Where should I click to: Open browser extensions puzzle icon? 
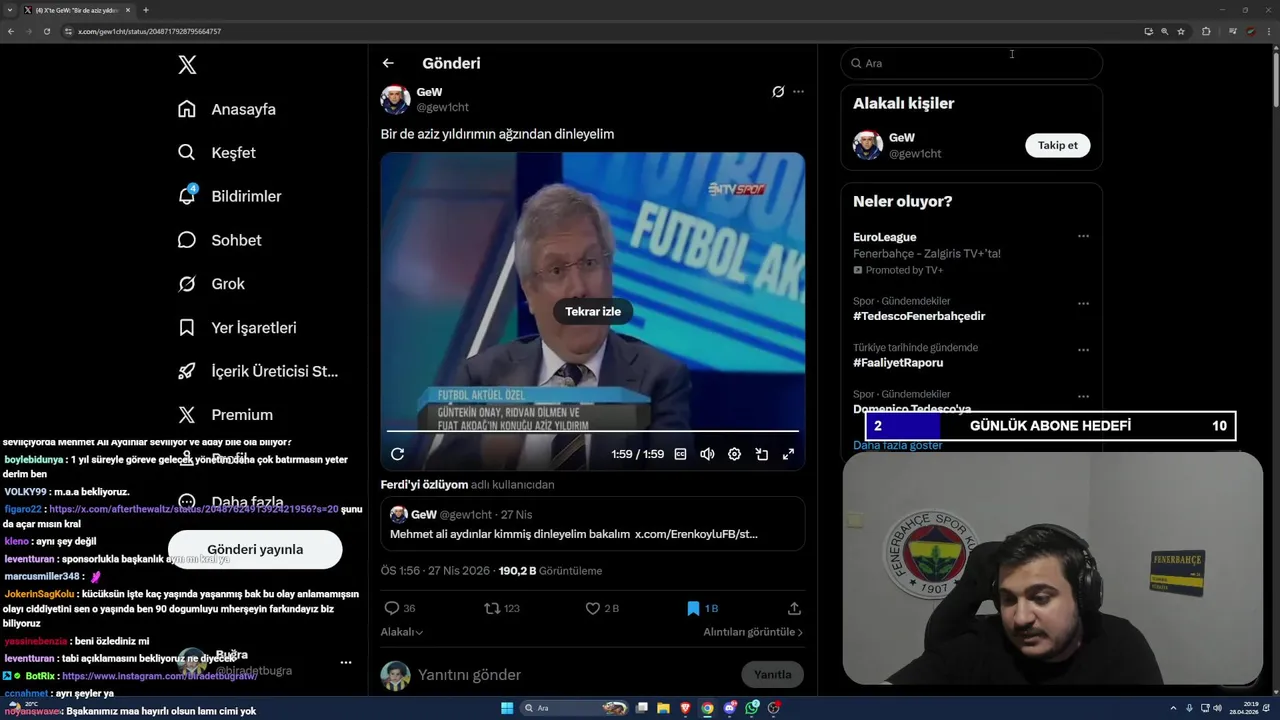1206,31
